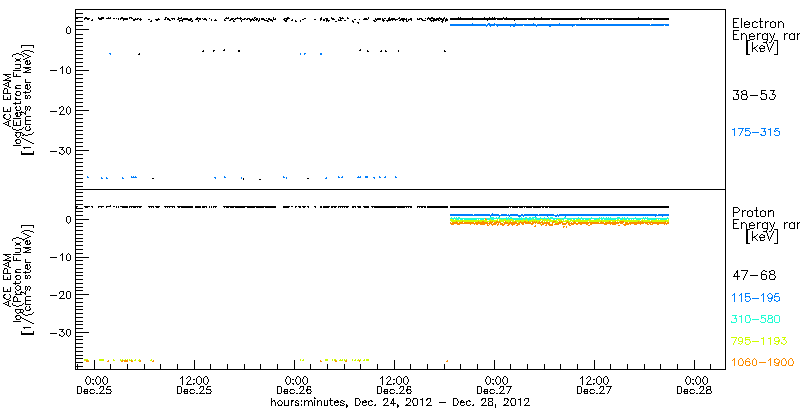Screen dimensions: 800x410
Task: Click the -10 tick on the proton flux axis
Action: [59, 257]
